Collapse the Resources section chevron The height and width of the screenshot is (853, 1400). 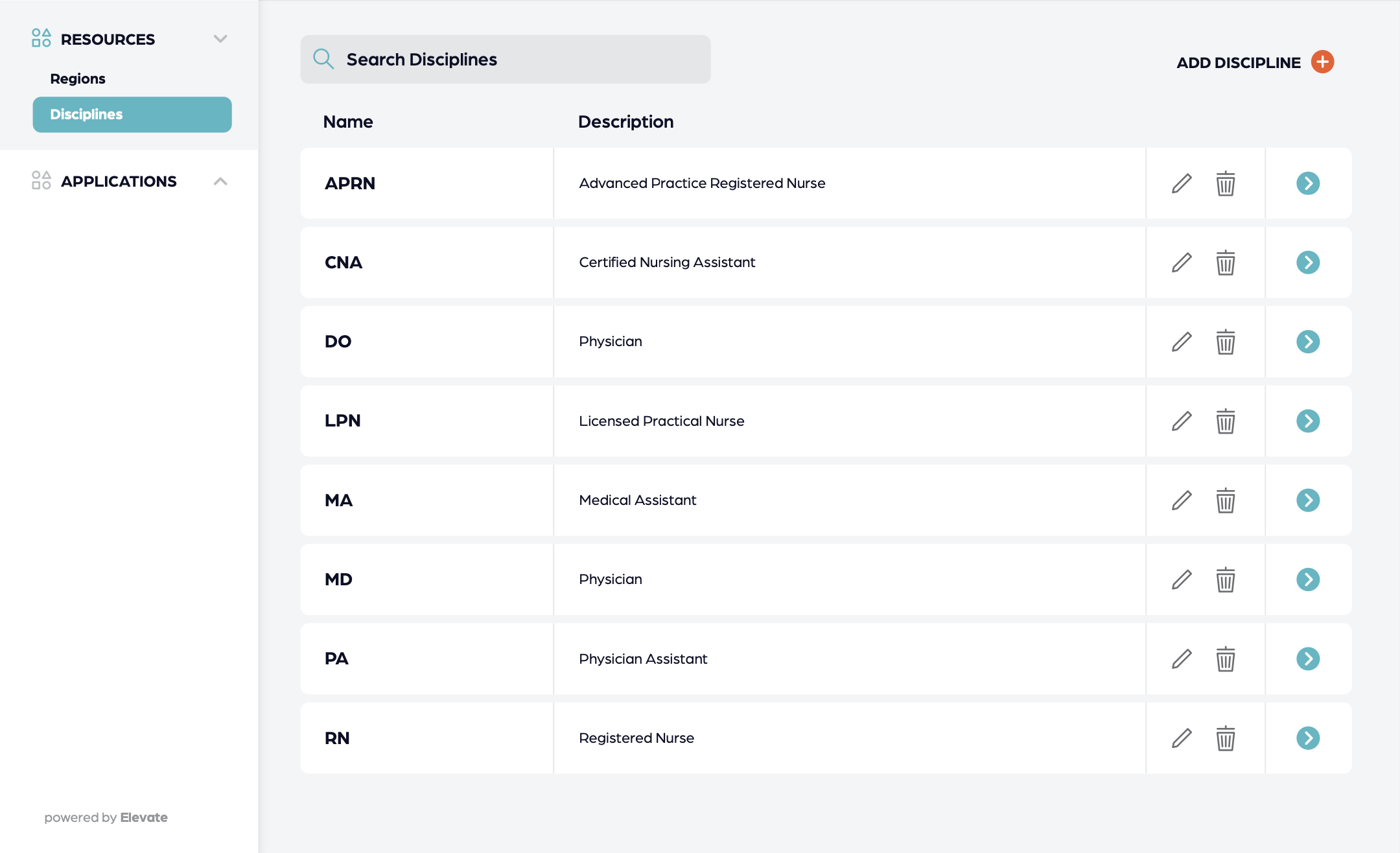pyautogui.click(x=220, y=39)
